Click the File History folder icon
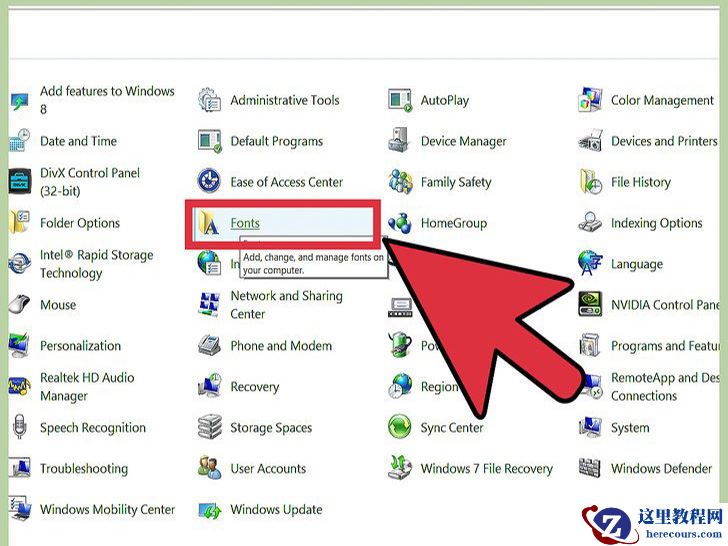The width and height of the screenshot is (728, 546). click(590, 182)
